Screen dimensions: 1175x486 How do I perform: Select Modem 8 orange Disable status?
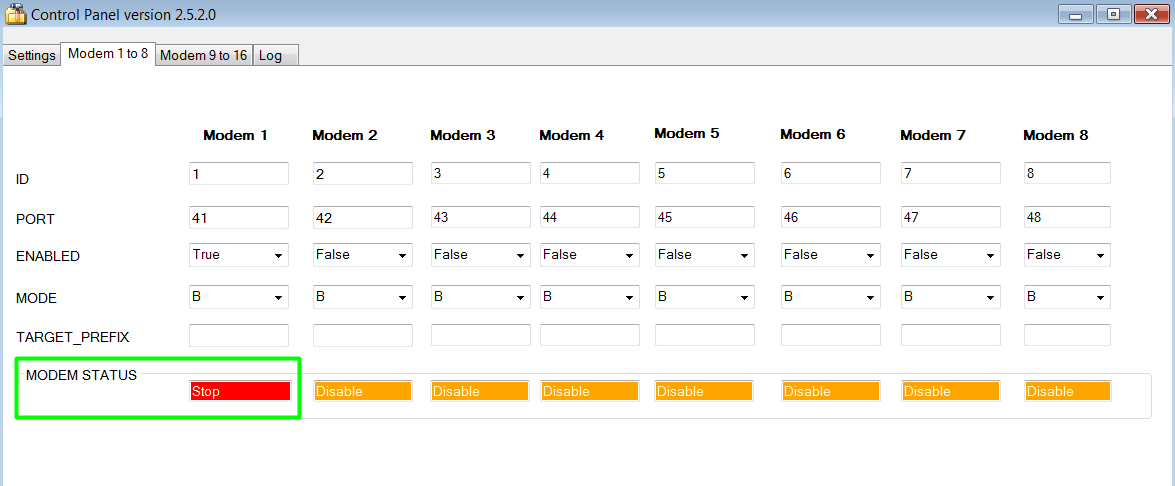[1067, 391]
